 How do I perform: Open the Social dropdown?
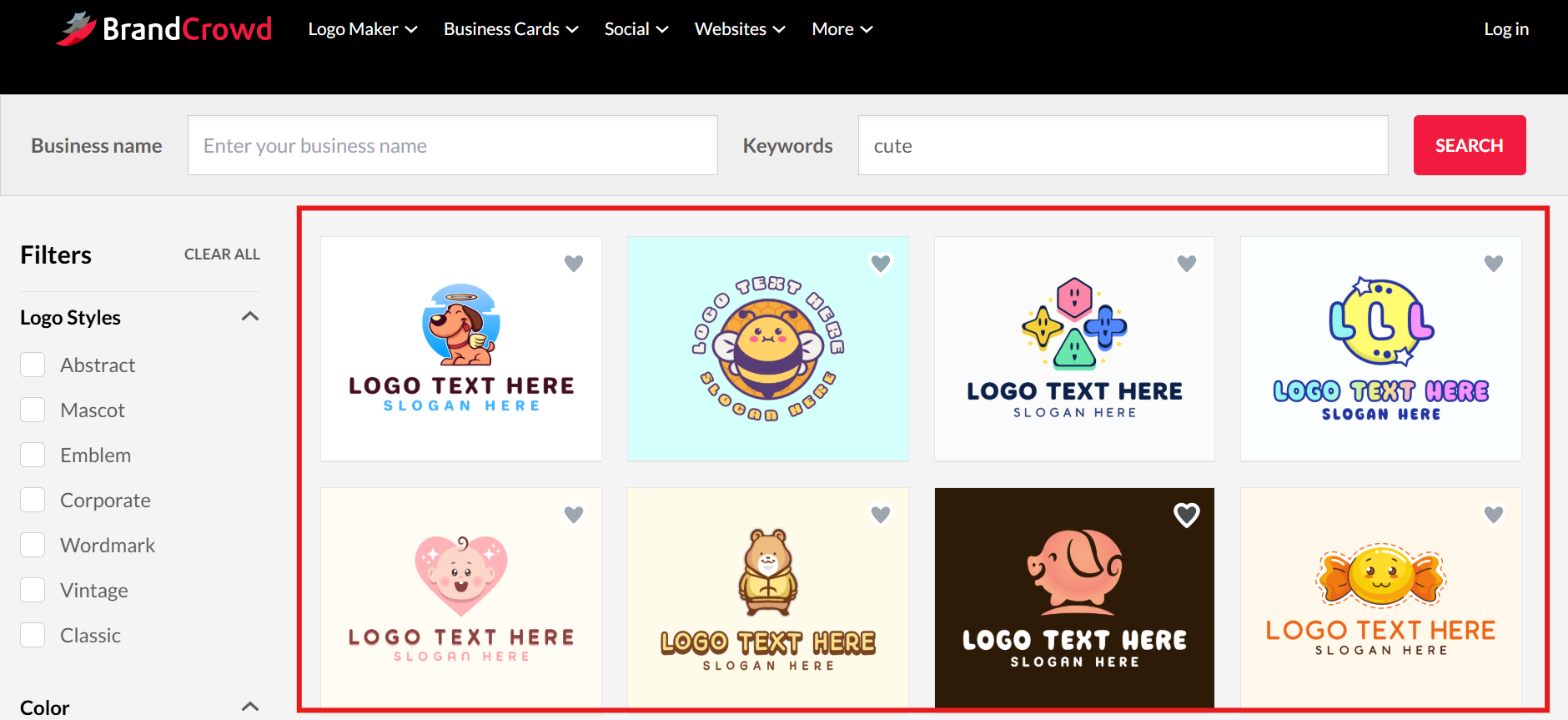pyautogui.click(x=636, y=29)
